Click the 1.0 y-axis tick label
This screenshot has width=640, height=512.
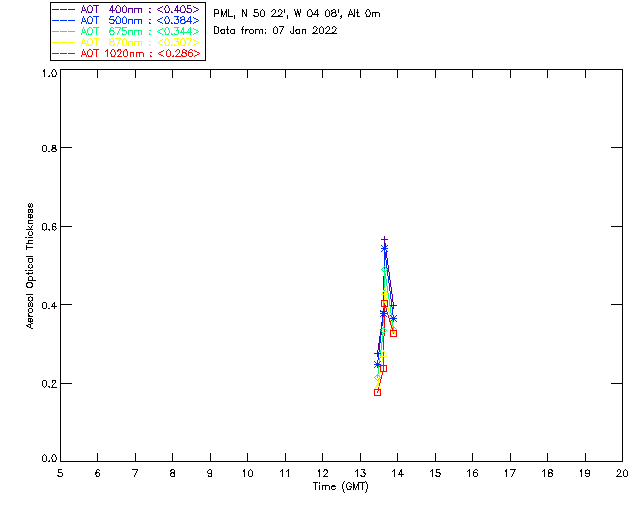[x=49, y=73]
